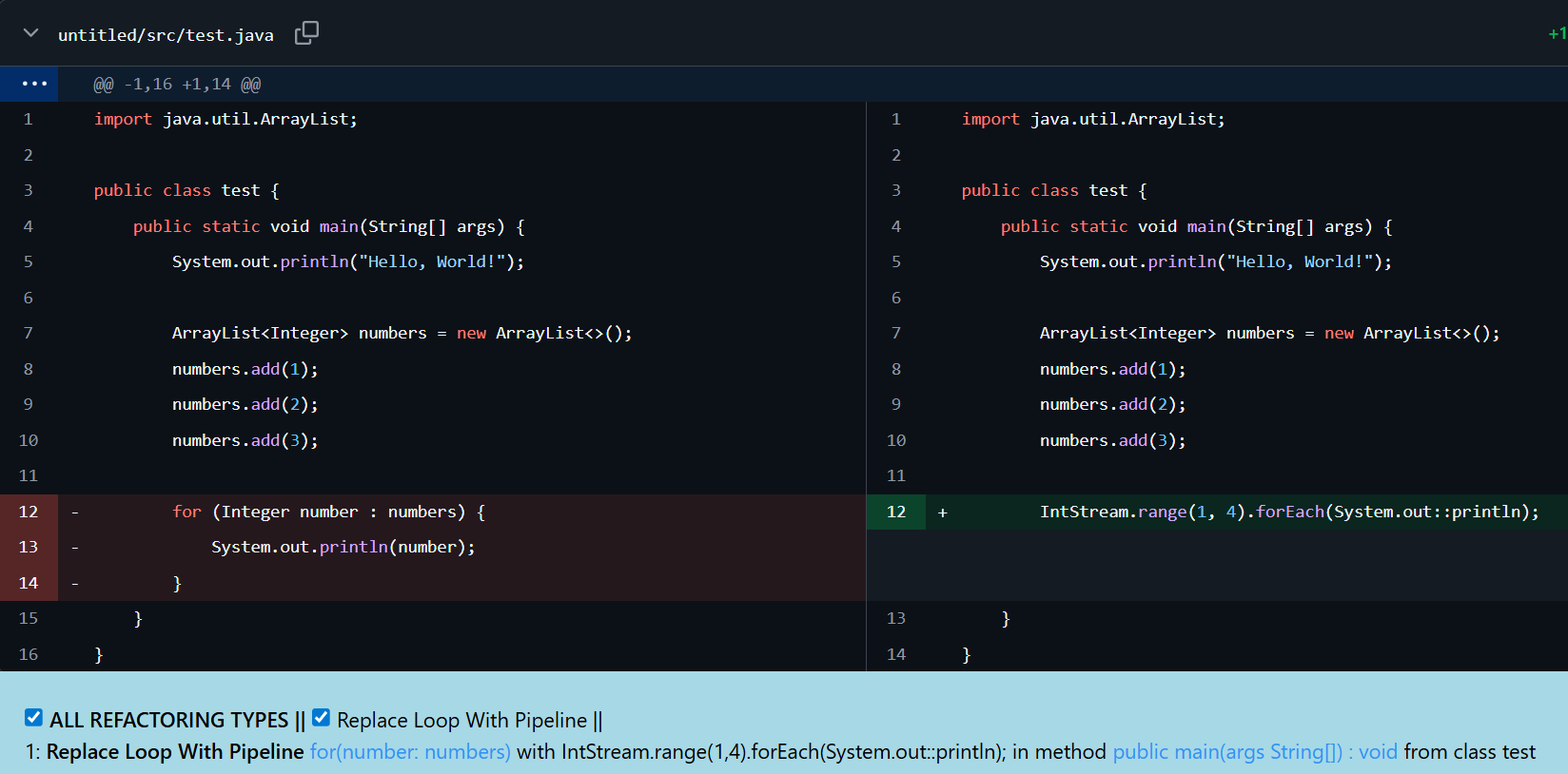Image resolution: width=1568 pixels, height=774 pixels.
Task: Expand hidden lines with the ellipsis button
Action: 34,84
